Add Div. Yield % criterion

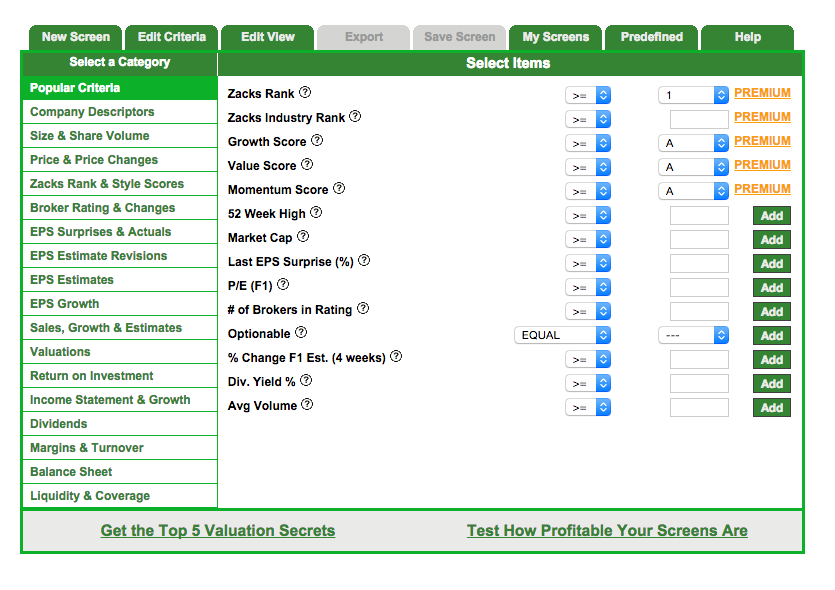[x=772, y=383]
